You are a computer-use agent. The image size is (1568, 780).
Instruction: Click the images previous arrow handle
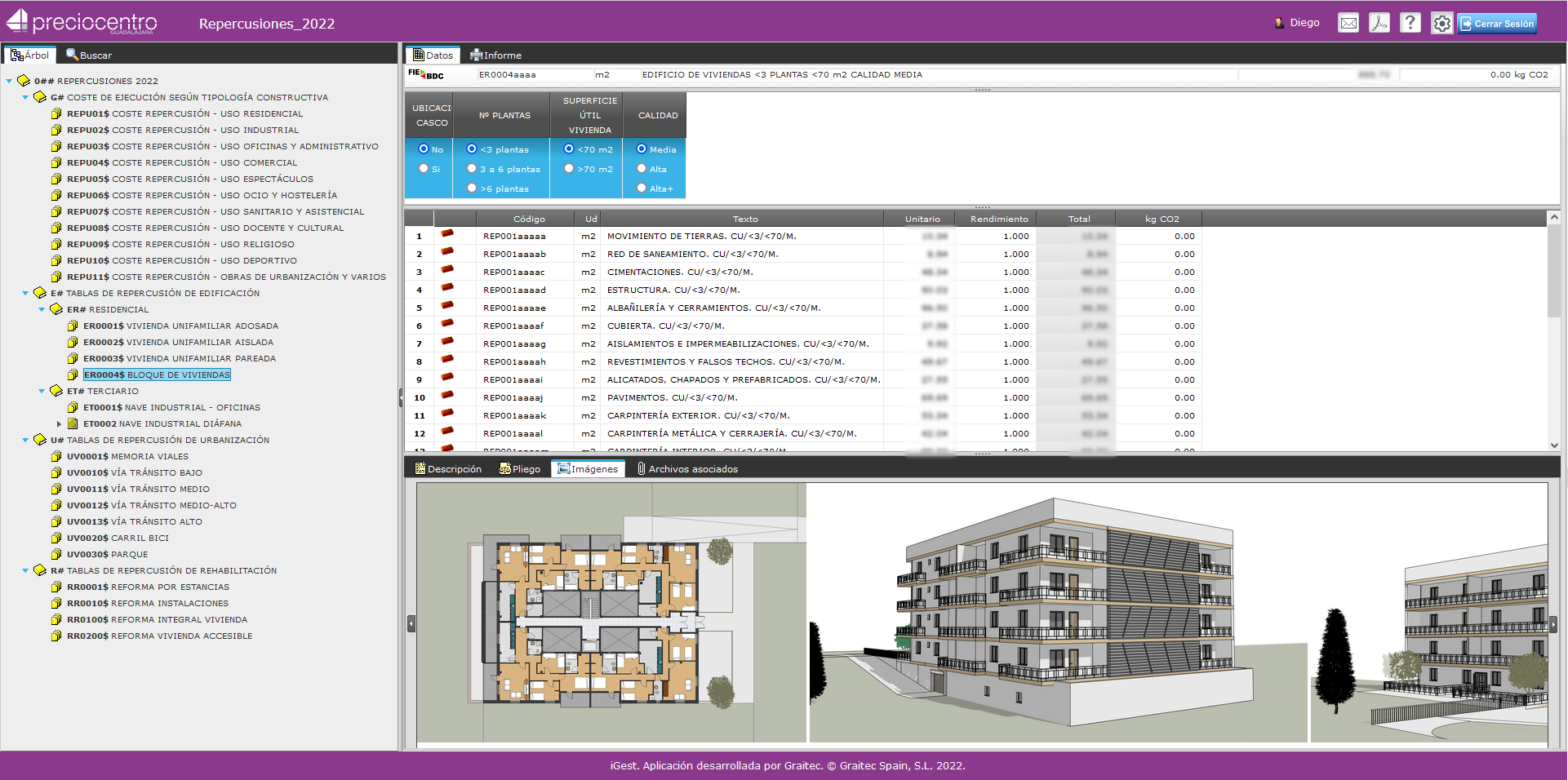click(x=411, y=624)
